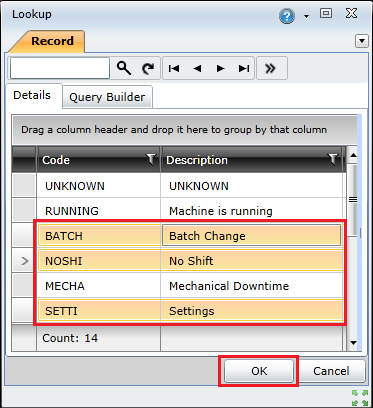This screenshot has width=373, height=408.
Task: Expand the toolbar overflow chevrons
Action: pos(271,68)
